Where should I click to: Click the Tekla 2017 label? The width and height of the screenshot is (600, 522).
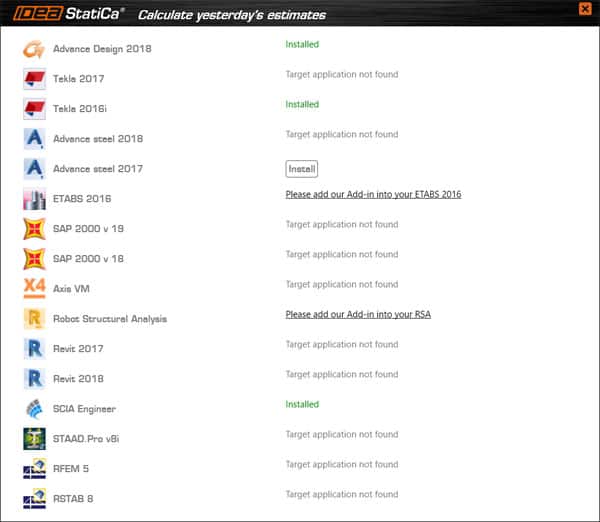coord(78,79)
